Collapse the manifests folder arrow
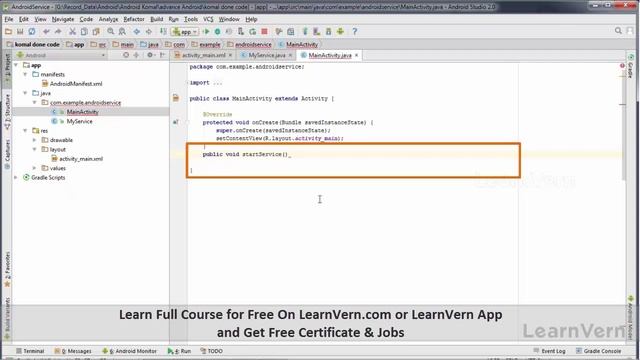This screenshot has height=360, width=640. pos(25,74)
